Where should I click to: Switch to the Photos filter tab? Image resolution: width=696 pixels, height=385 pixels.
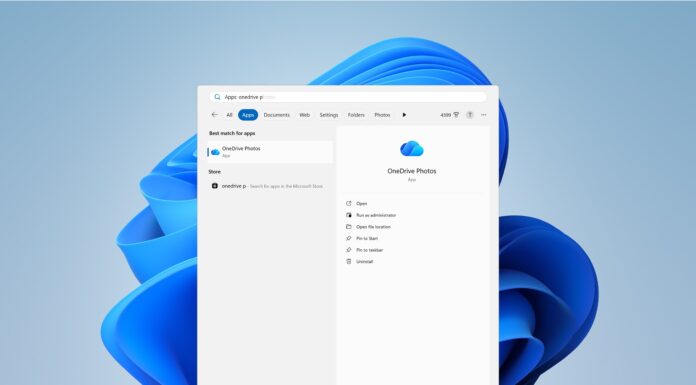tap(382, 115)
